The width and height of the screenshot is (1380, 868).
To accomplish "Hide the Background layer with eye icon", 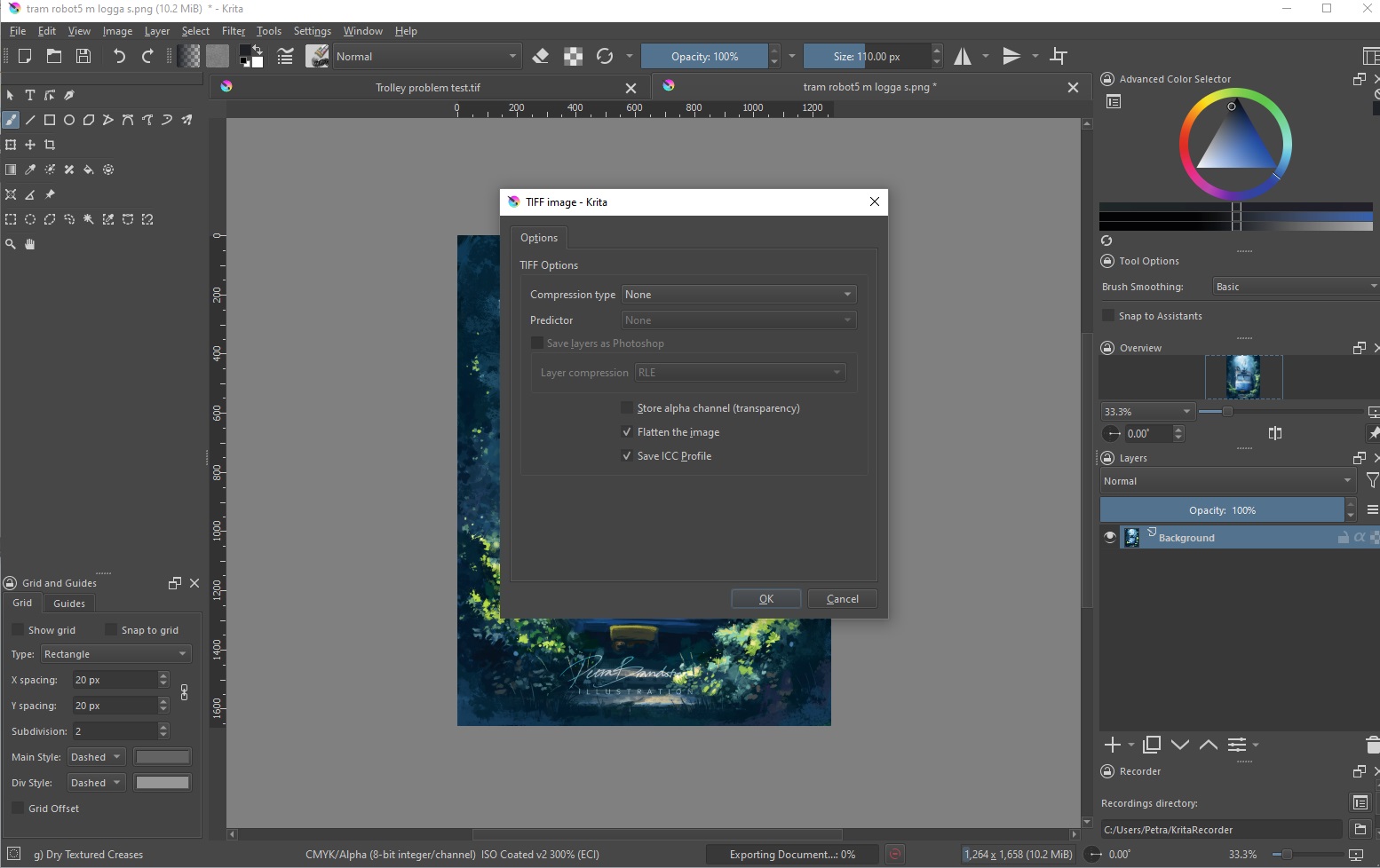I will [x=1109, y=538].
